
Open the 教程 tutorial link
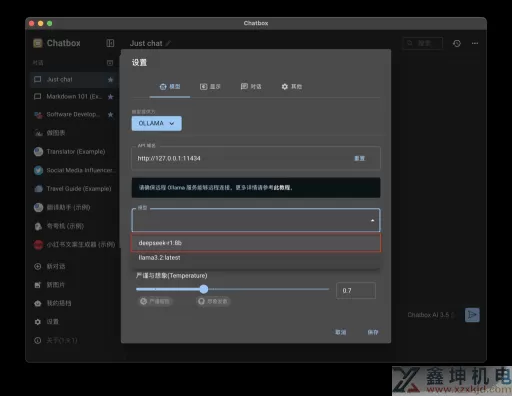[x=282, y=188]
